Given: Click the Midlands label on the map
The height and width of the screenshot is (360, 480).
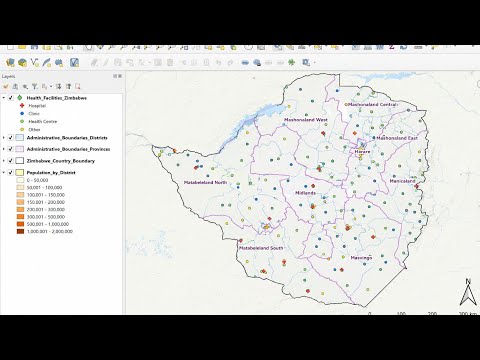Looking at the screenshot, I should [305, 193].
